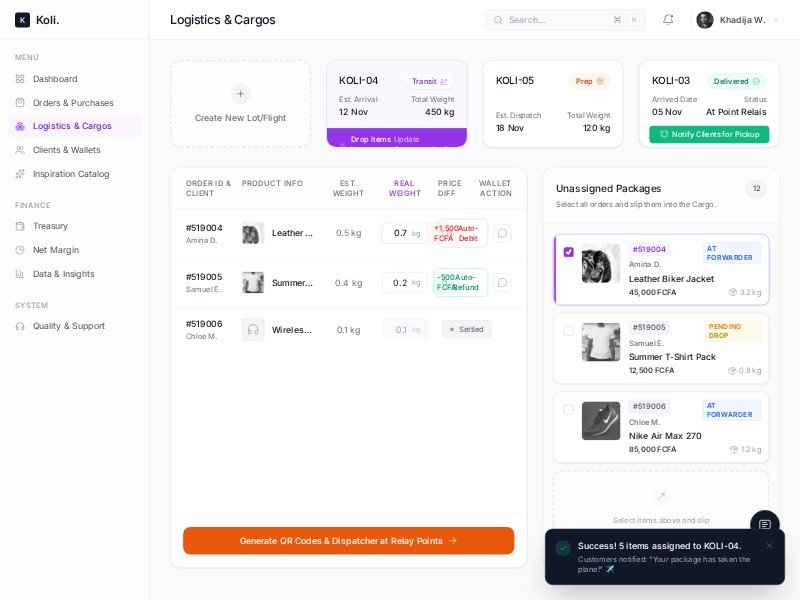800x600 pixels.
Task: Open the chat support floating icon
Action: click(764, 525)
